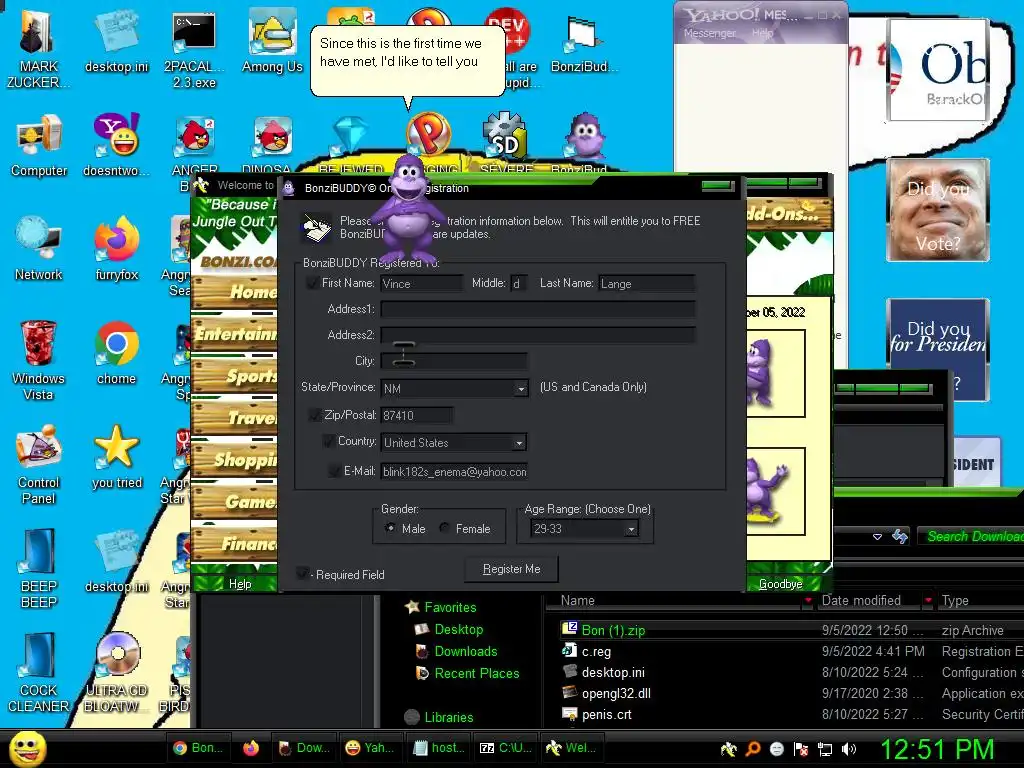1024x768 pixels.
Task: Click the Firefox taskbar button
Action: 251,748
